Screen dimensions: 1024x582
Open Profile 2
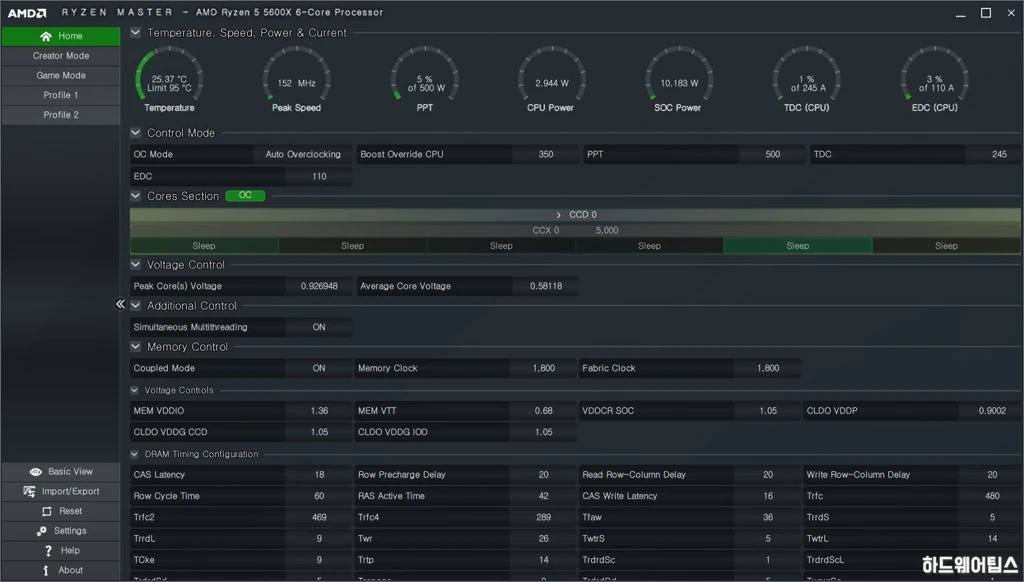(x=61, y=114)
